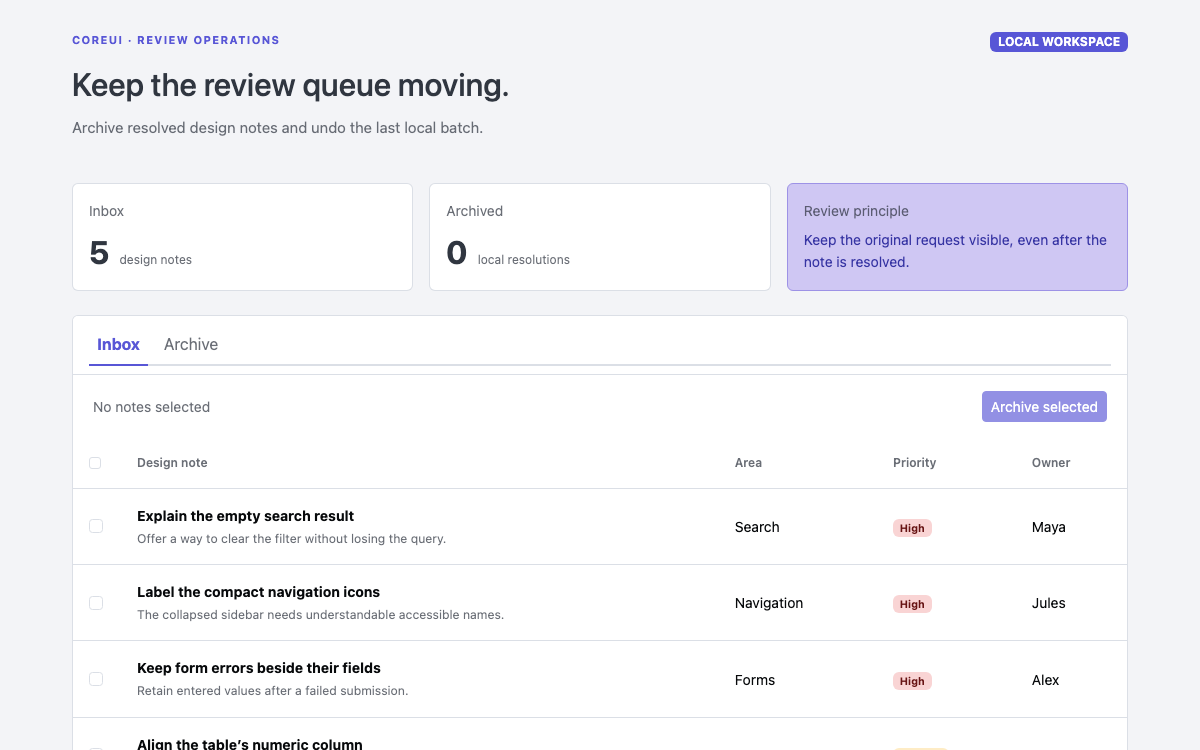
Task: Click the 'Priority' column header
Action: (914, 463)
